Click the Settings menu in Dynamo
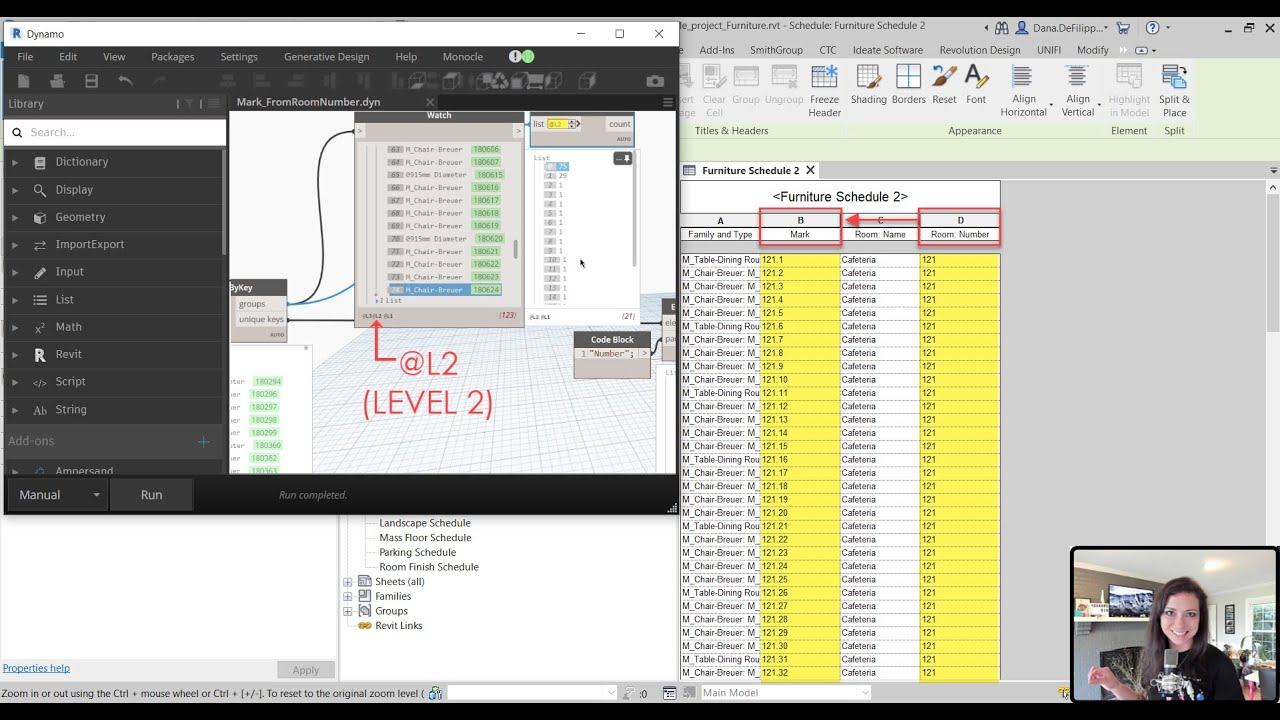The height and width of the screenshot is (720, 1280). [239, 57]
